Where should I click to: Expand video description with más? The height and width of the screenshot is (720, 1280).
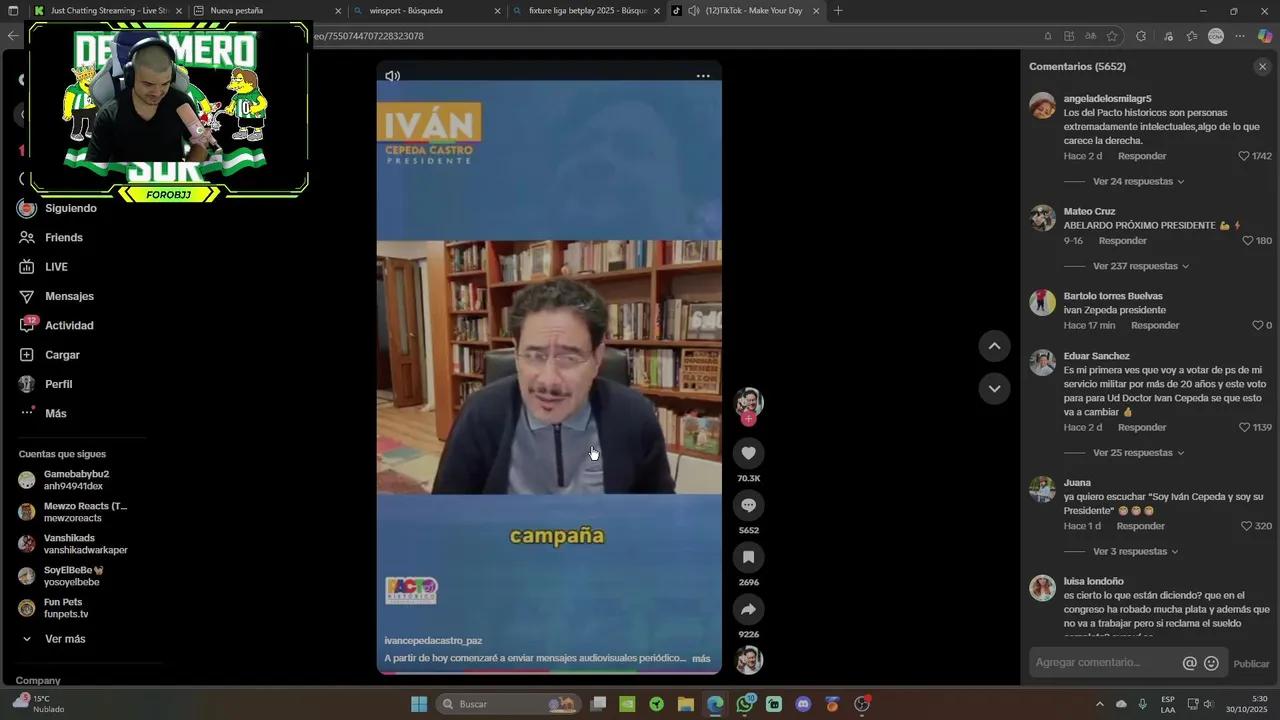701,658
